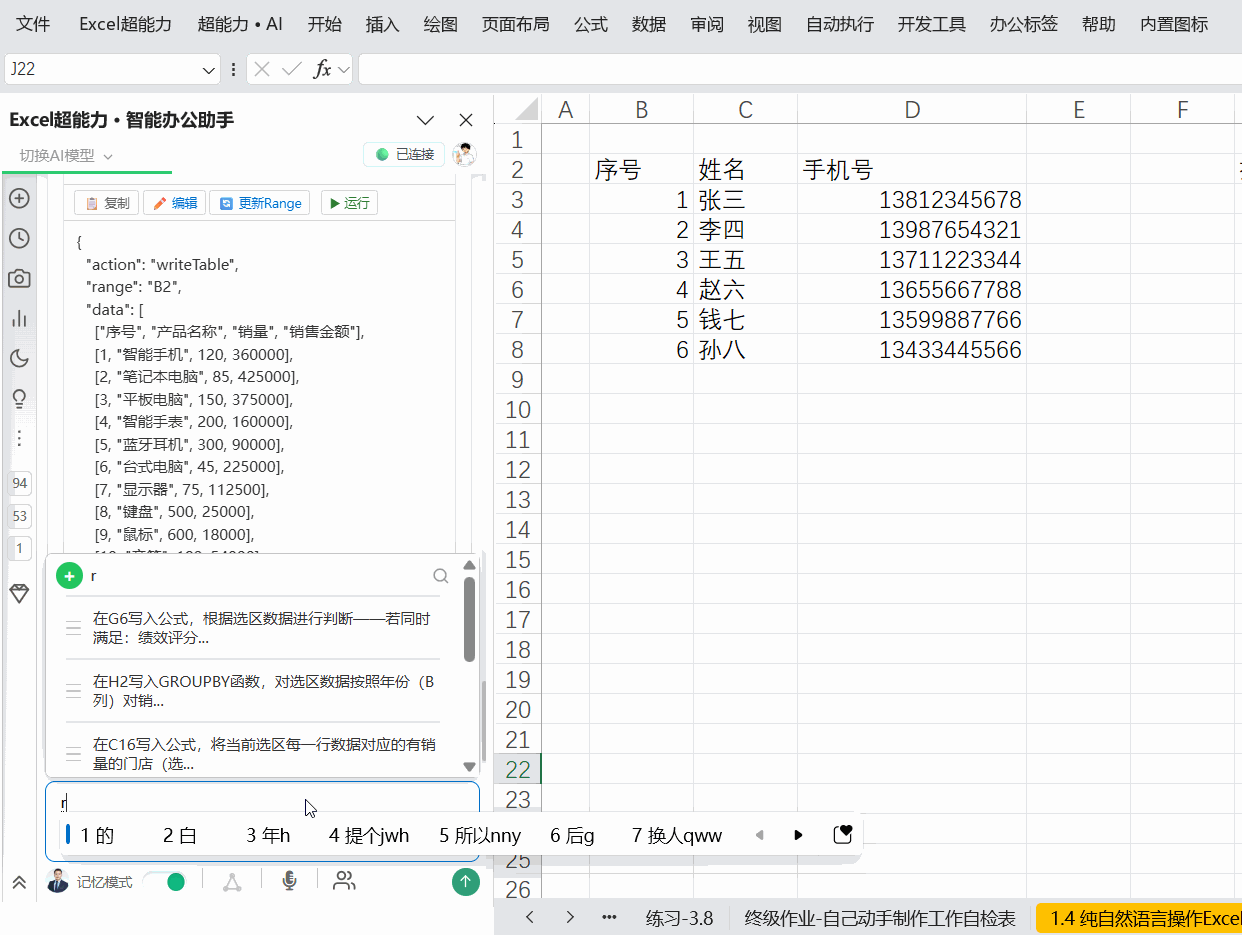Click the microphone voice input icon
Viewport: 1242px width, 935px height.
pyautogui.click(x=289, y=880)
